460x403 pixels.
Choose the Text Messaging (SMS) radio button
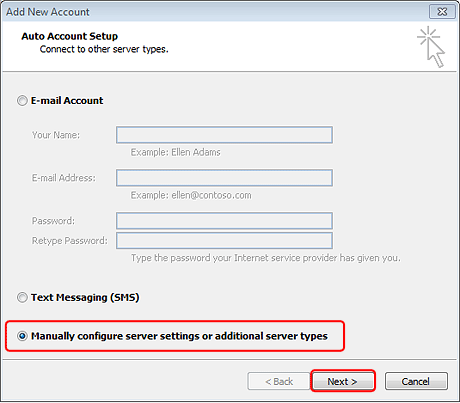(22, 297)
